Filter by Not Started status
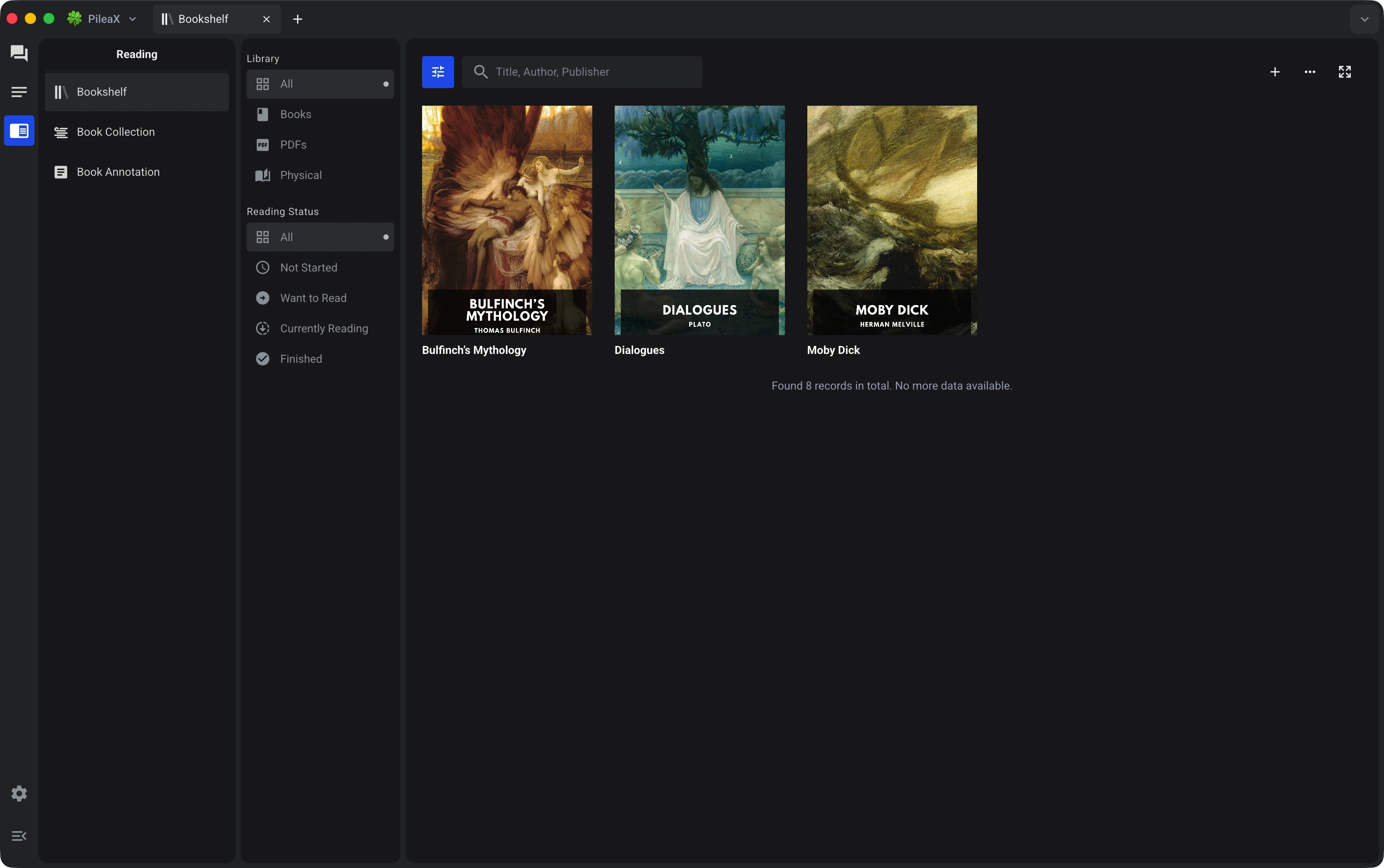Image resolution: width=1384 pixels, height=868 pixels. pyautogui.click(x=320, y=267)
